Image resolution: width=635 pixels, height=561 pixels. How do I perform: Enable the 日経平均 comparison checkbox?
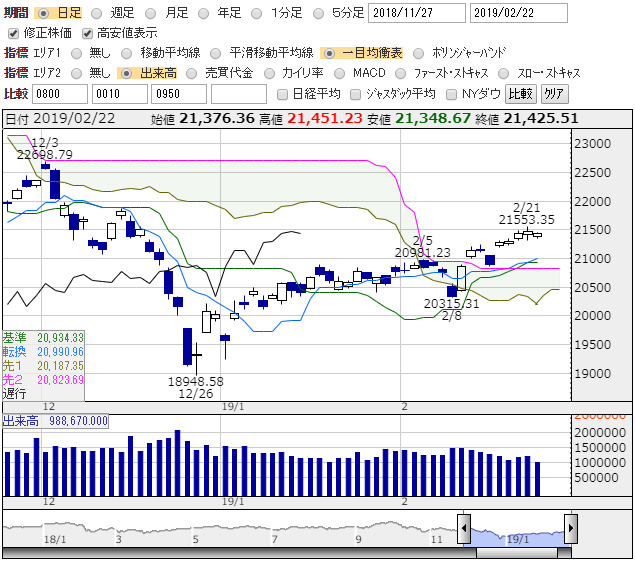pyautogui.click(x=282, y=94)
